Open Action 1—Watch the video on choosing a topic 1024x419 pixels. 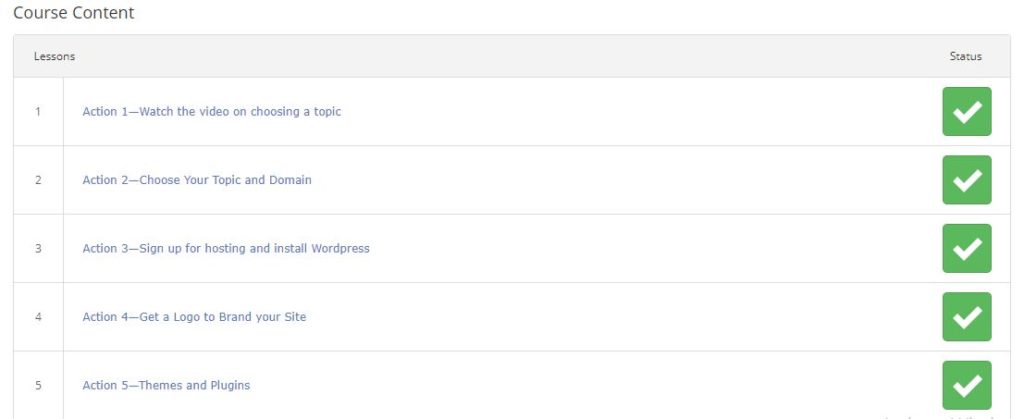click(x=212, y=112)
